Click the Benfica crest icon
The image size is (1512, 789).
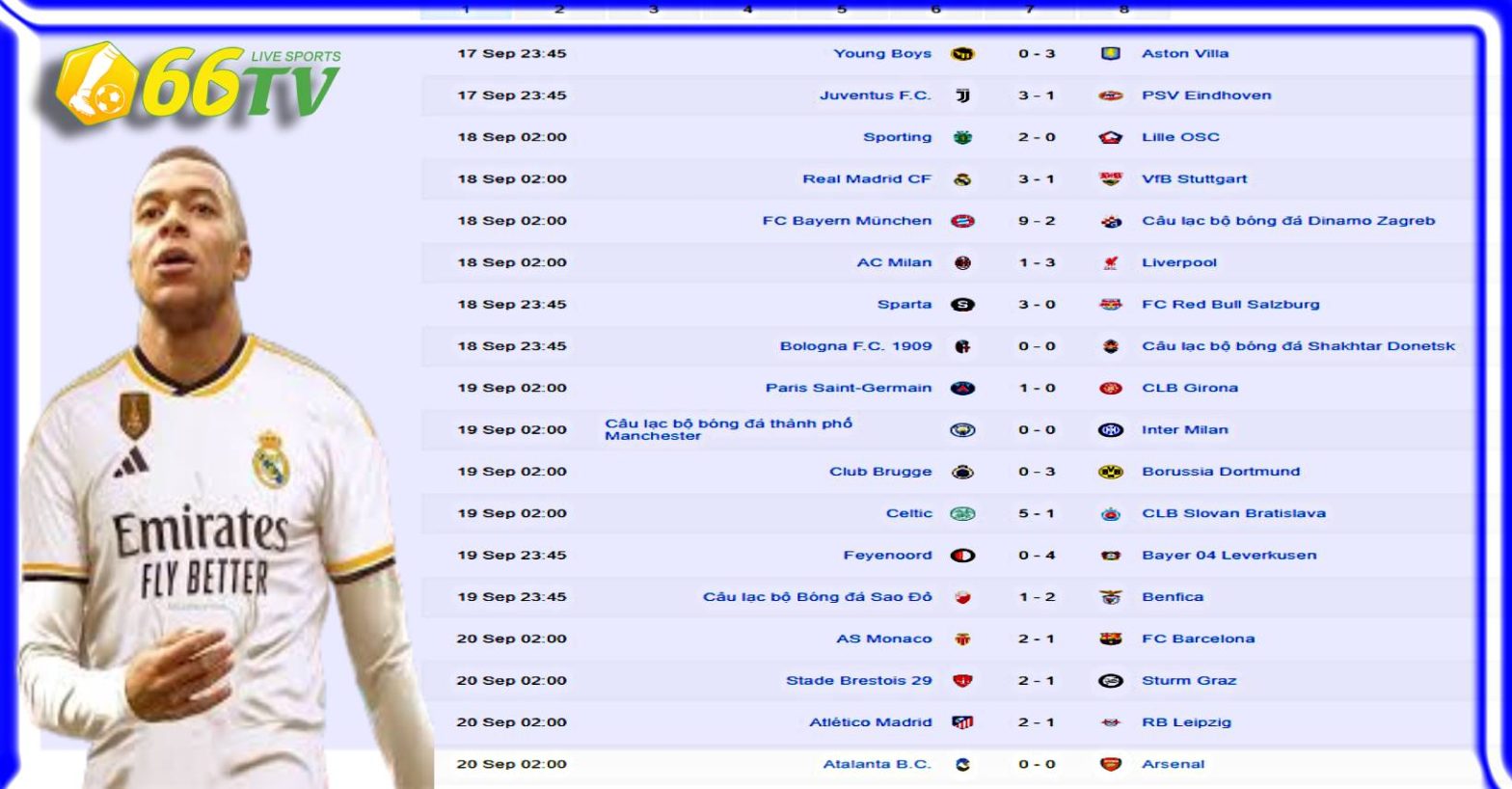(x=1111, y=597)
